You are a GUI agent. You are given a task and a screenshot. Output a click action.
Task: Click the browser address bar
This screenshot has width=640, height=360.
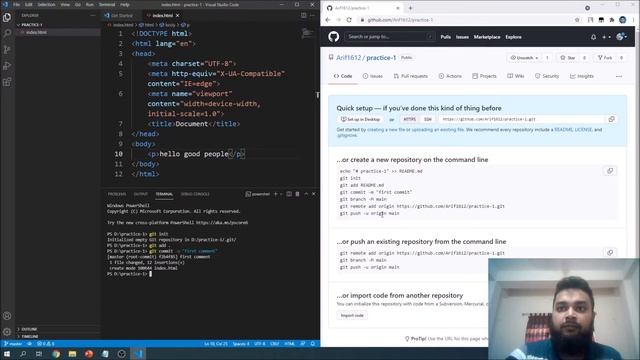(x=464, y=20)
